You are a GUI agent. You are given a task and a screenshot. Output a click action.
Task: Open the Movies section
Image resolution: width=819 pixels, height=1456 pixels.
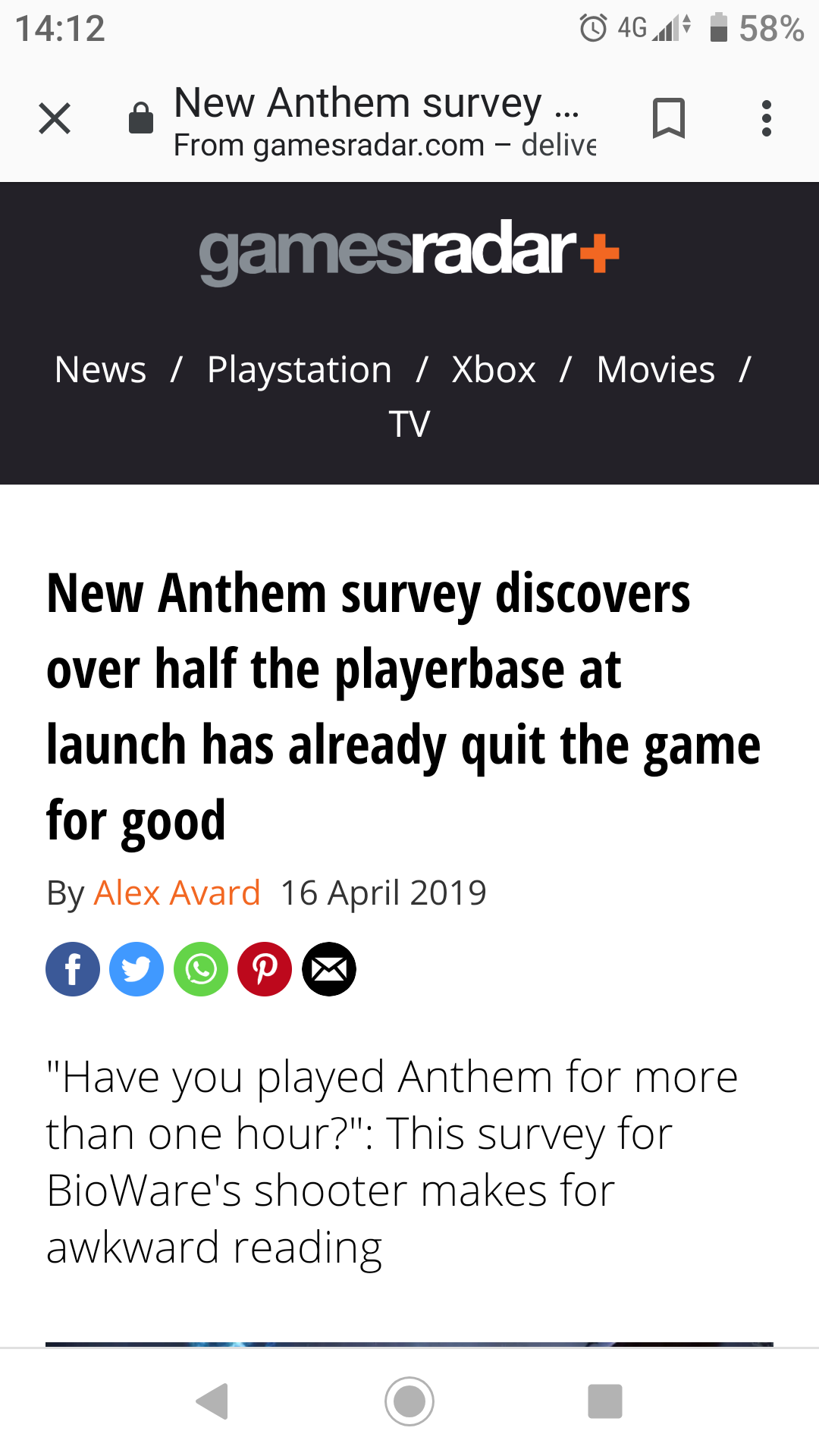click(656, 370)
